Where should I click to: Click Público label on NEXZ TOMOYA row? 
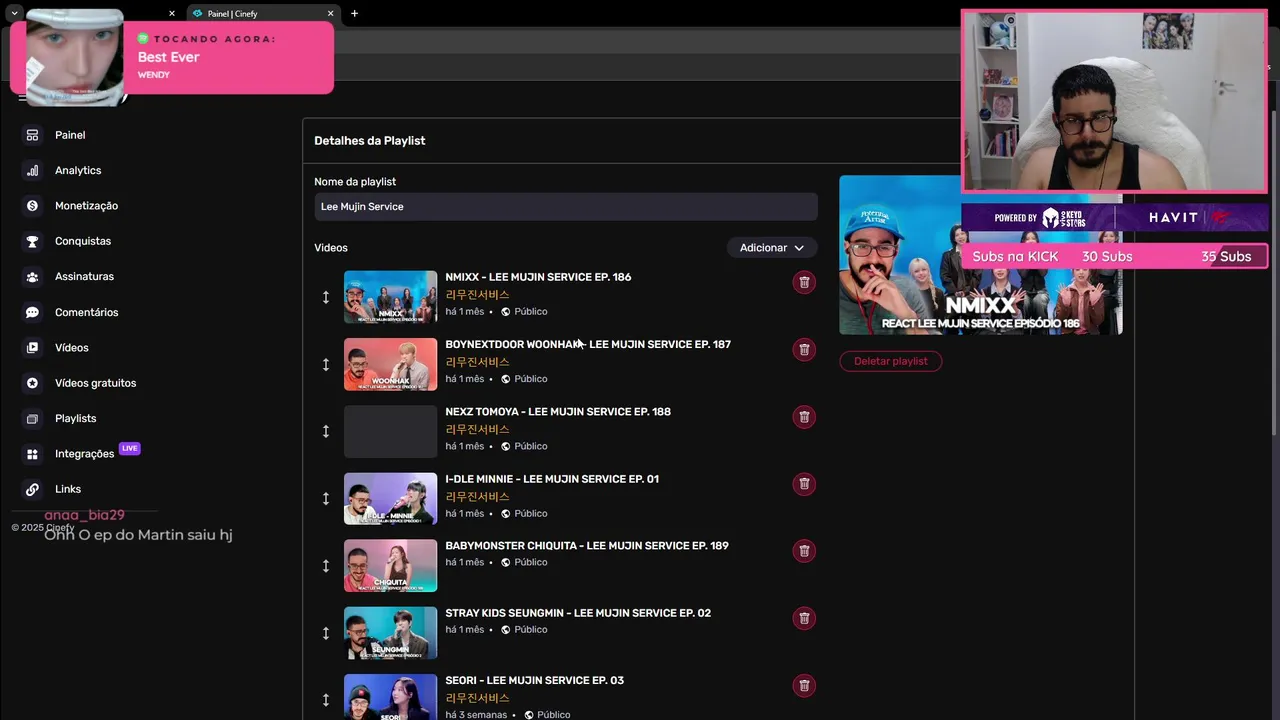[531, 446]
